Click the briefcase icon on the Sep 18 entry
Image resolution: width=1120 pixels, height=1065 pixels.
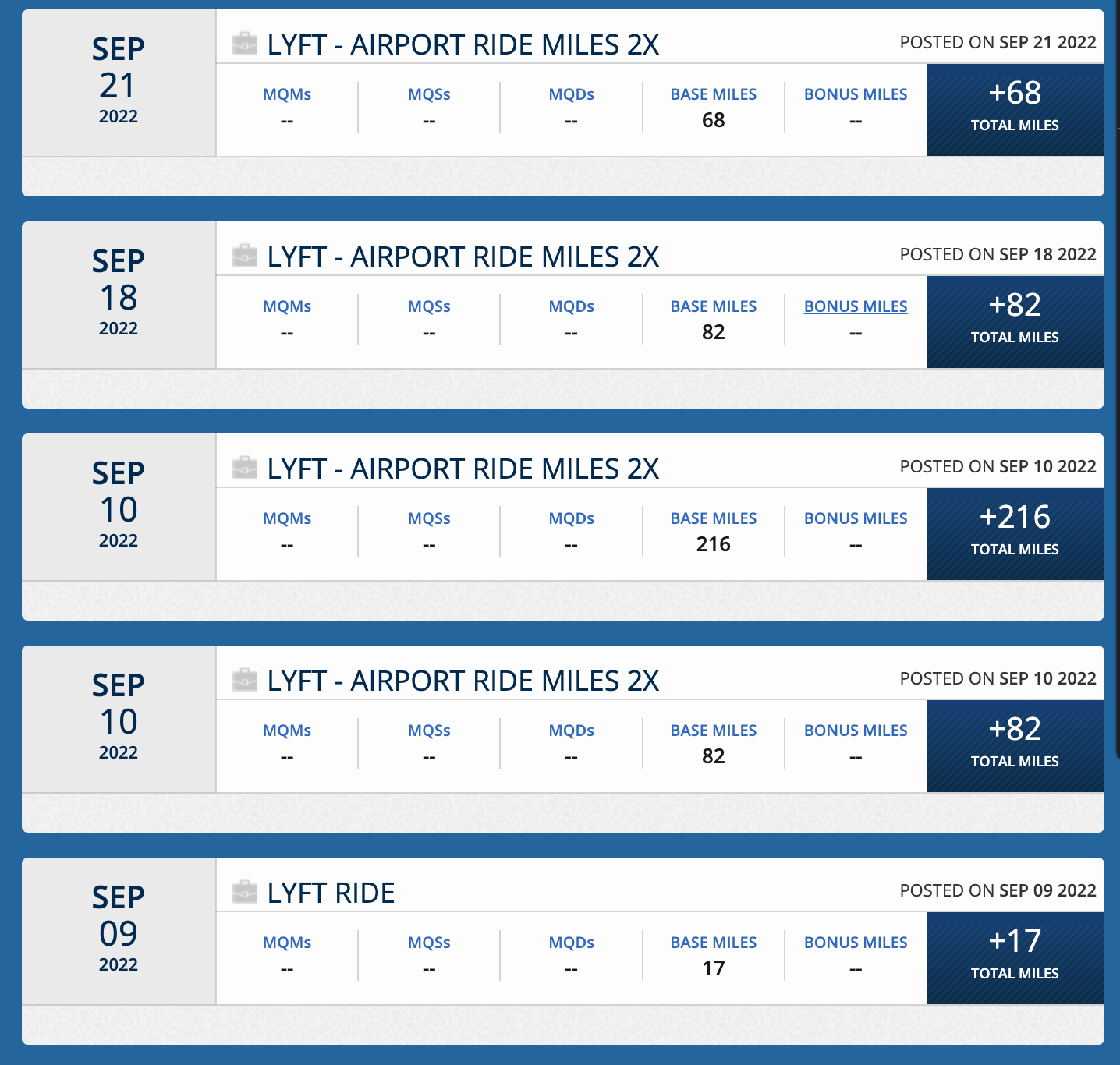pos(246,256)
